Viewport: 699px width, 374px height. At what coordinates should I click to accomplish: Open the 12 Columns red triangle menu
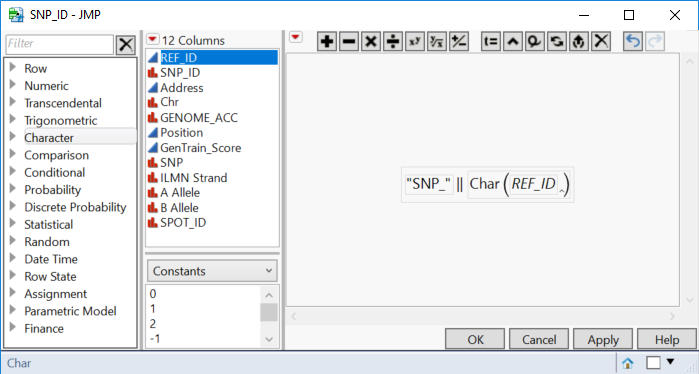point(152,40)
